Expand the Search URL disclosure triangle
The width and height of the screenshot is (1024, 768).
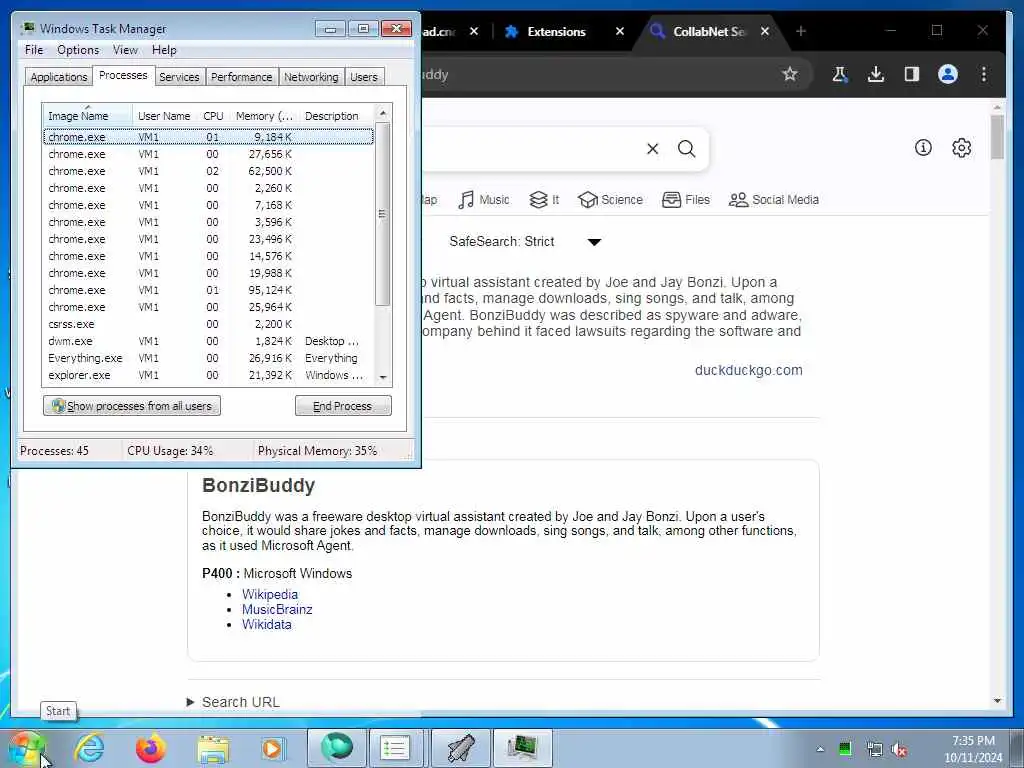point(190,702)
